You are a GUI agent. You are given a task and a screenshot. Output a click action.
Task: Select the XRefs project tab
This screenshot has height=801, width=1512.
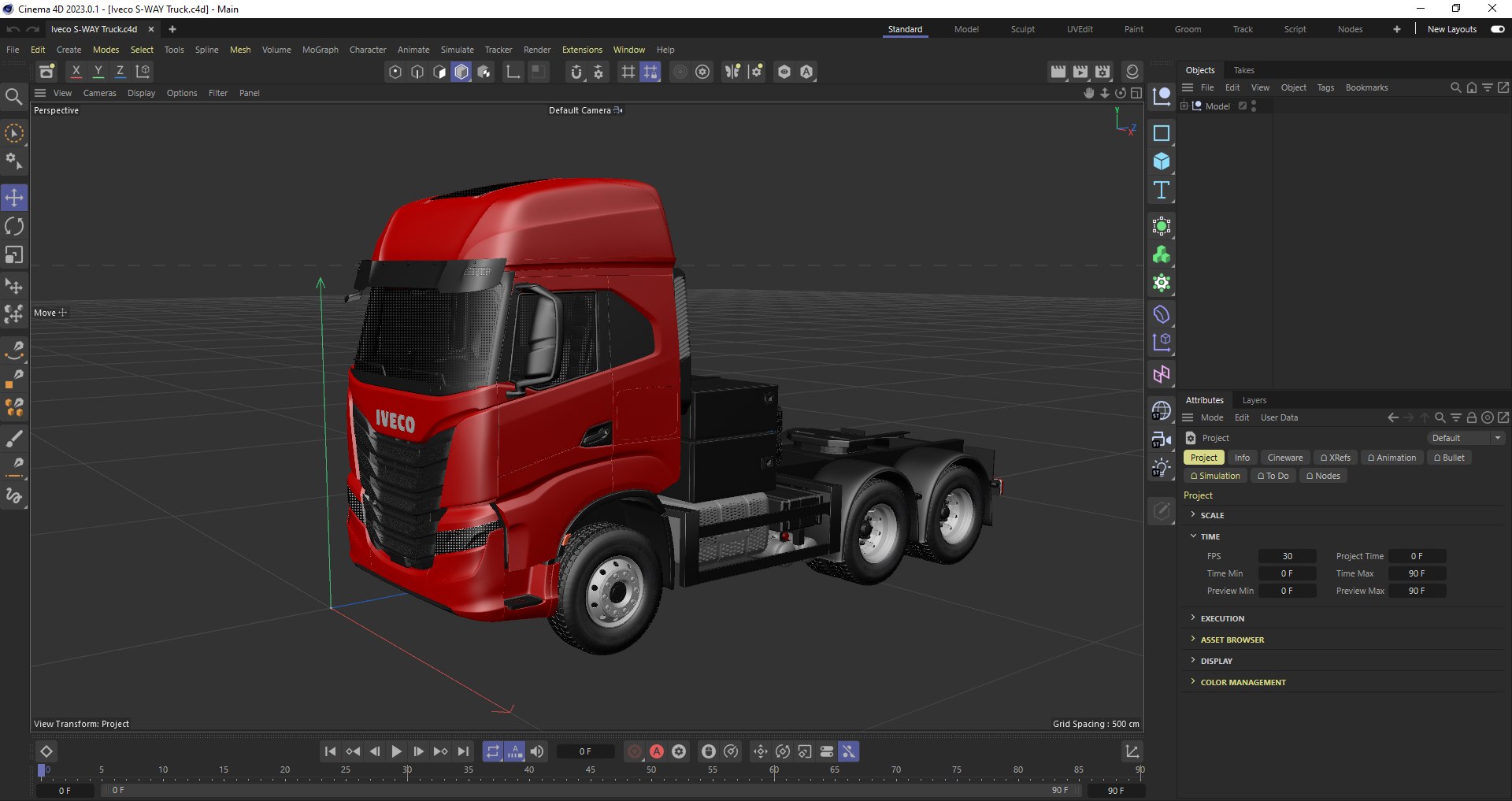[x=1336, y=458]
